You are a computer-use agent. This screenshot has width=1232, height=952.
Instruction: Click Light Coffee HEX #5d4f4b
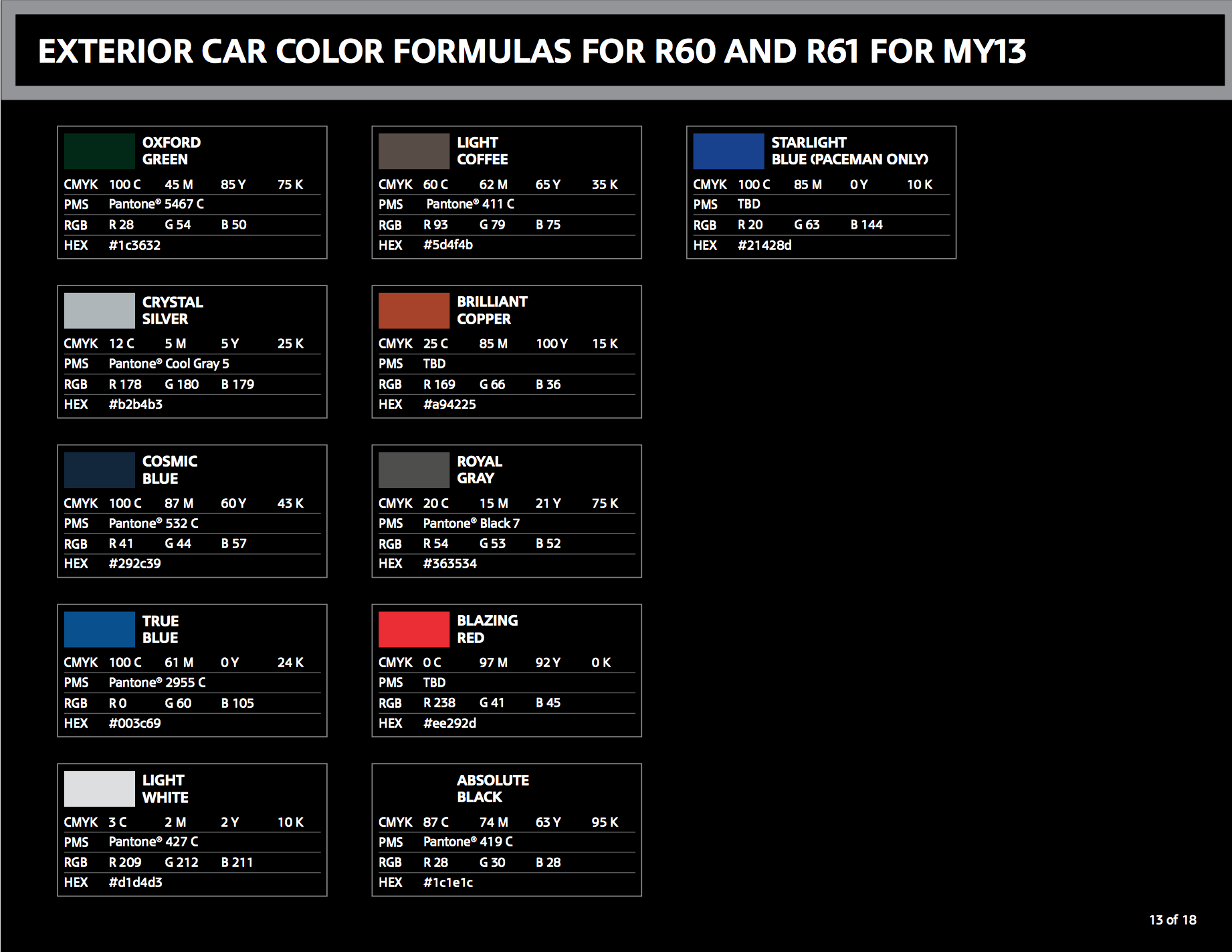click(x=448, y=245)
